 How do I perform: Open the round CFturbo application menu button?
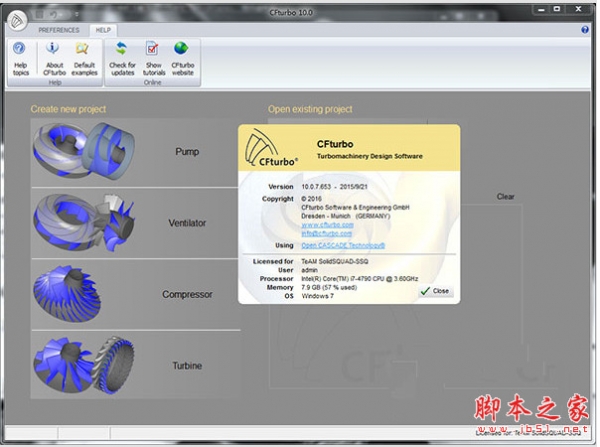[x=17, y=20]
